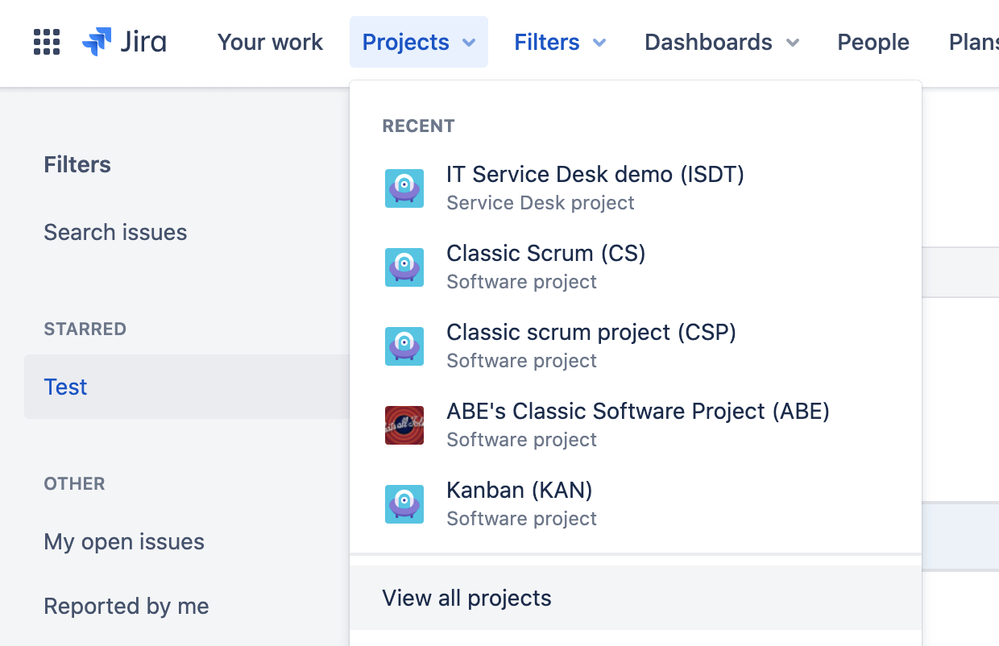Click the OTHER section label
Viewport: 999px width, 646px height.
pos(74,484)
